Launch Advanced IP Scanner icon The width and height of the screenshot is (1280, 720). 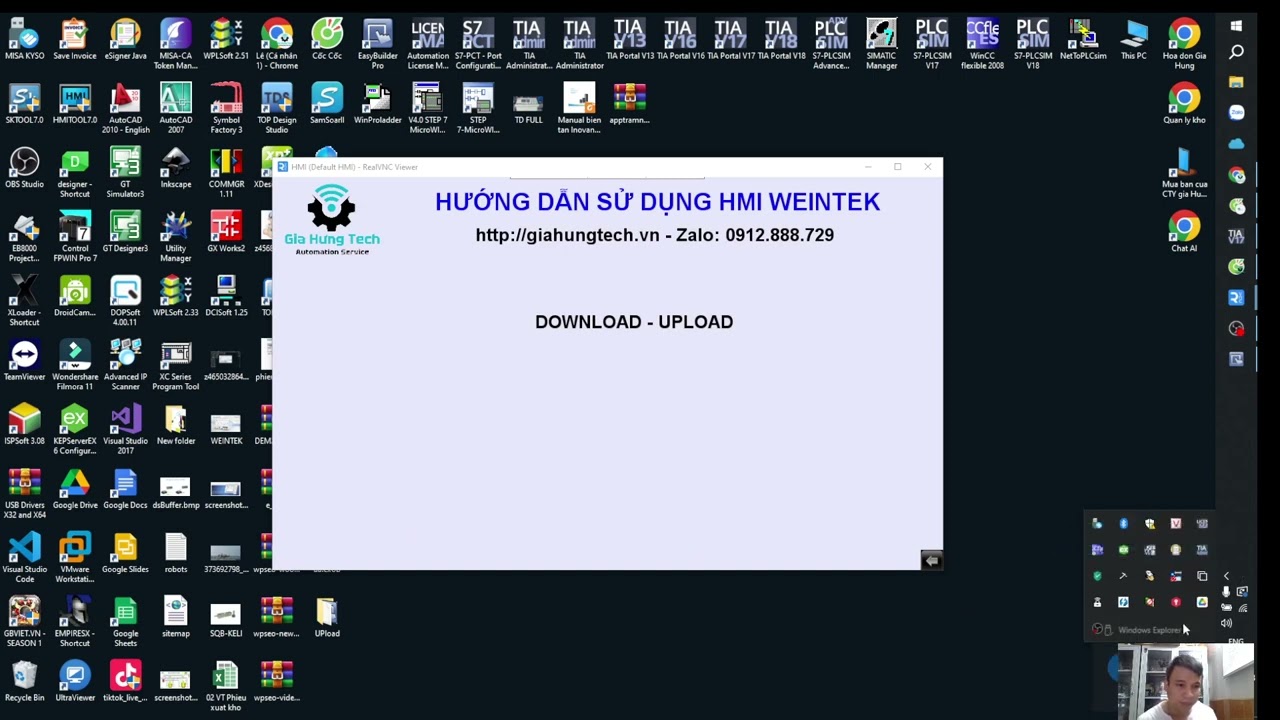pyautogui.click(x=125, y=365)
